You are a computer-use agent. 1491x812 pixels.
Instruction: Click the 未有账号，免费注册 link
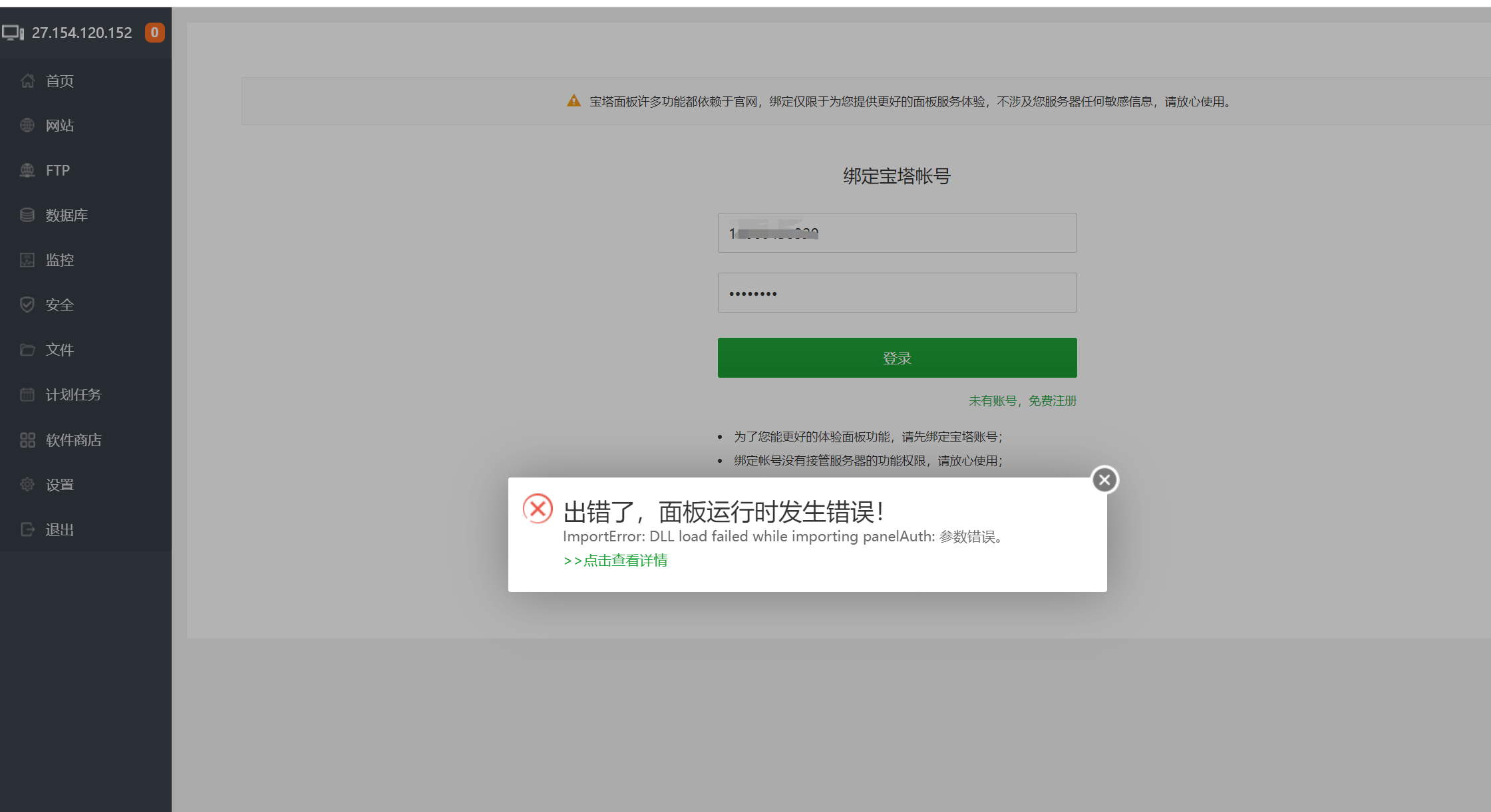pyautogui.click(x=1023, y=400)
